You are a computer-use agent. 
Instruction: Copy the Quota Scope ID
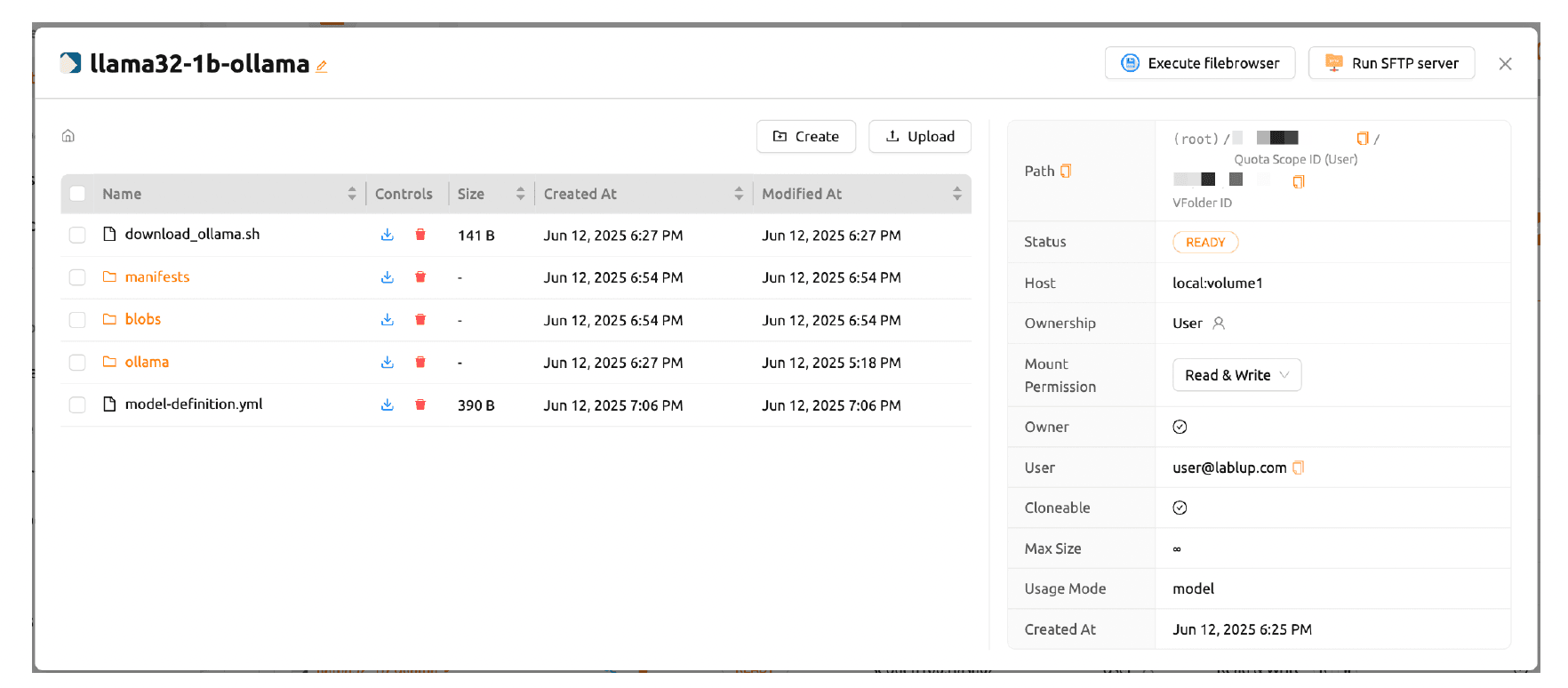pos(1363,138)
